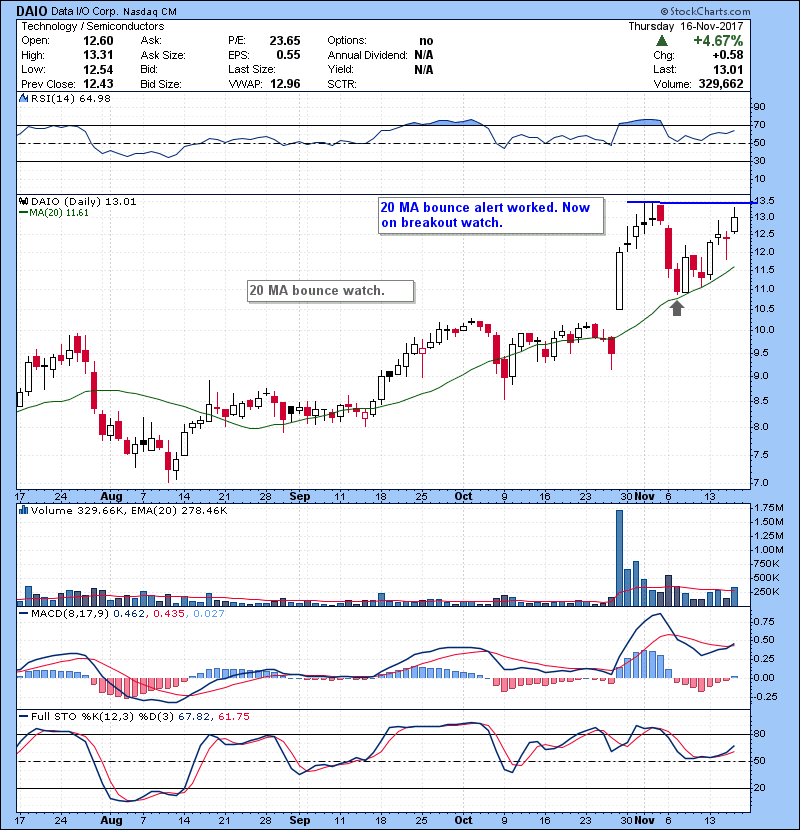Click the 'Nasdaq CM' exchange label
The height and width of the screenshot is (830, 800).
(x=150, y=12)
